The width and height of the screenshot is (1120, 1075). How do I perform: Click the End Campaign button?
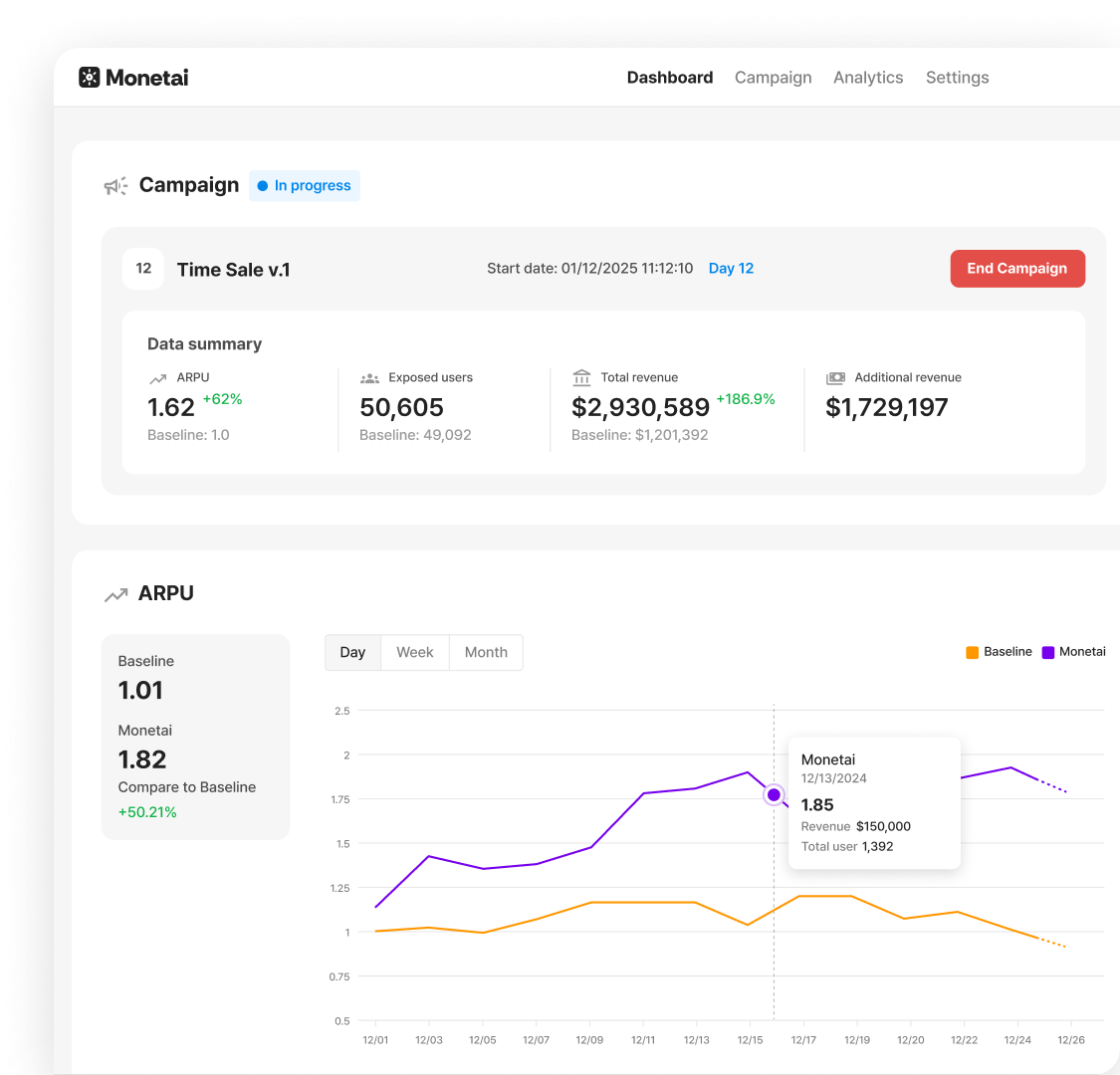coord(1017,269)
